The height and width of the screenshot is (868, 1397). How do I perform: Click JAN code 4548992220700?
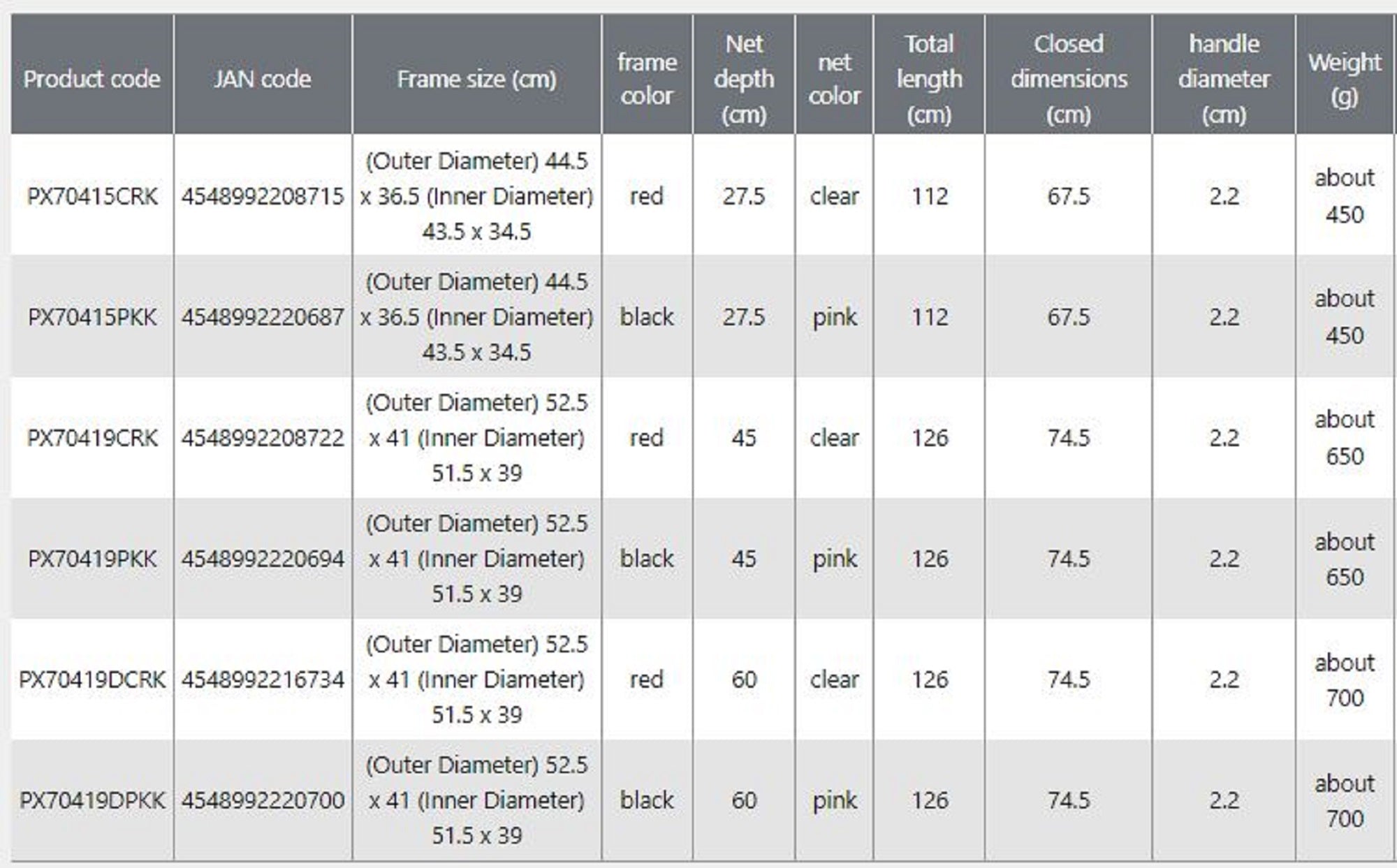[263, 800]
